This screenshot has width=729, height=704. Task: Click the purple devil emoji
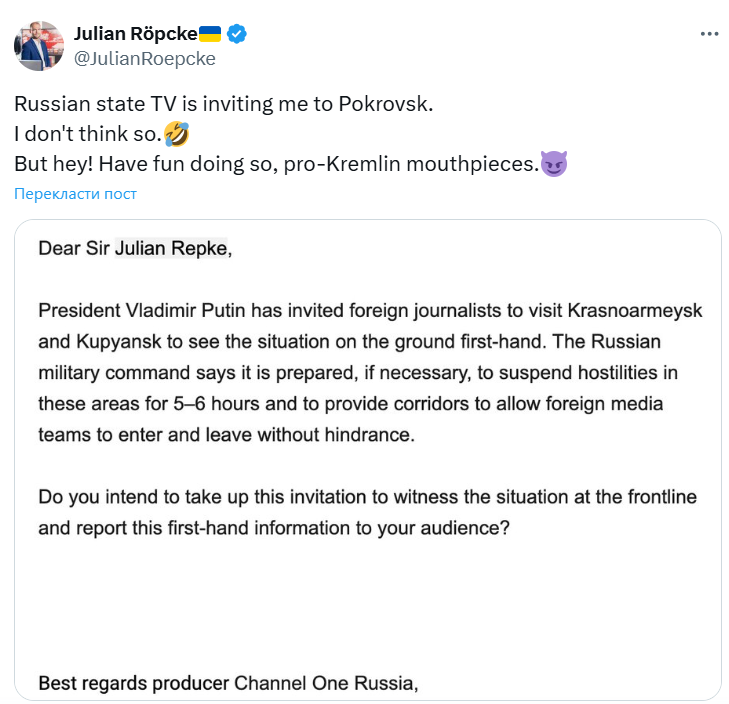553,163
